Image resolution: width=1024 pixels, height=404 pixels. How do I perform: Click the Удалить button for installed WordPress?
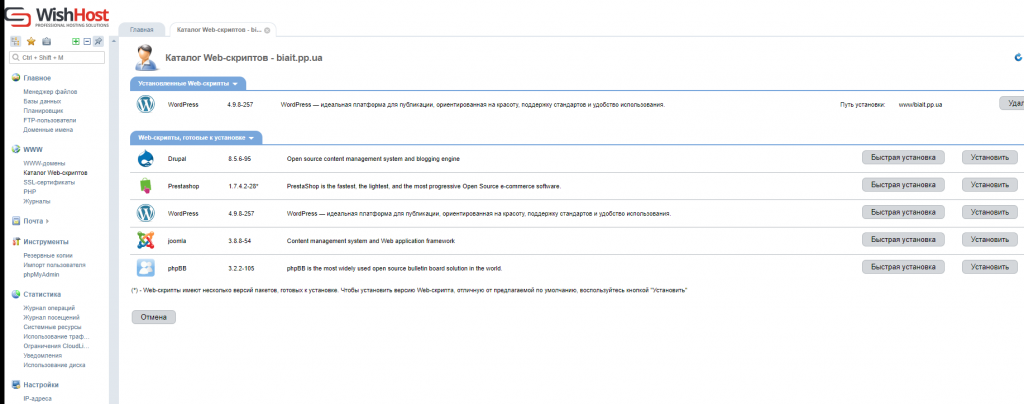click(x=1012, y=103)
